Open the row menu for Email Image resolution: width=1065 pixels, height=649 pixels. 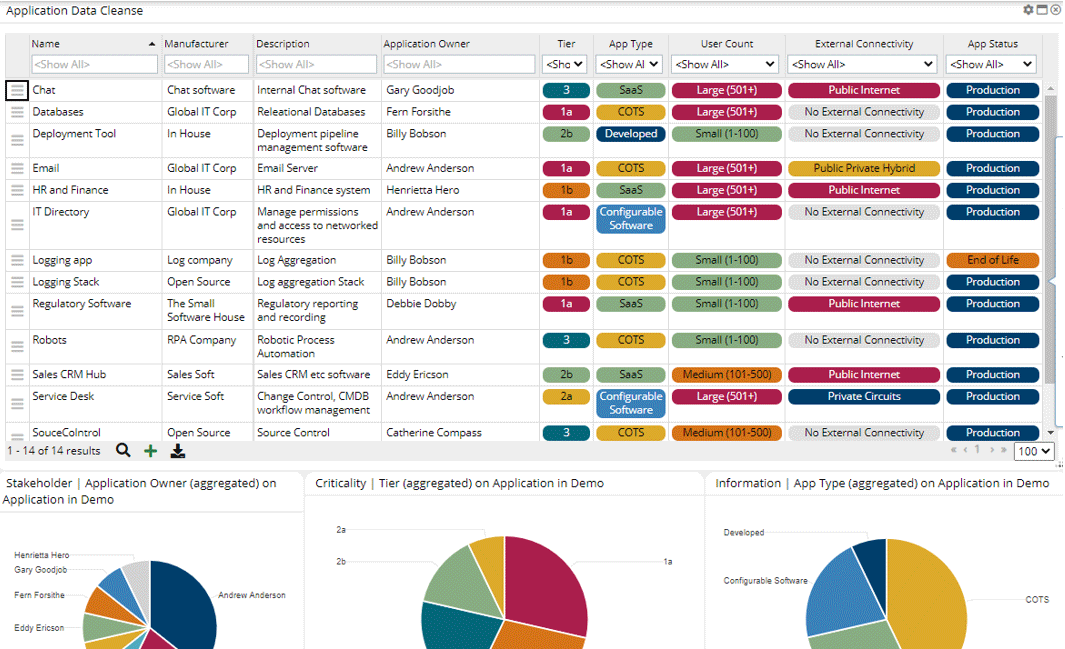[17, 168]
